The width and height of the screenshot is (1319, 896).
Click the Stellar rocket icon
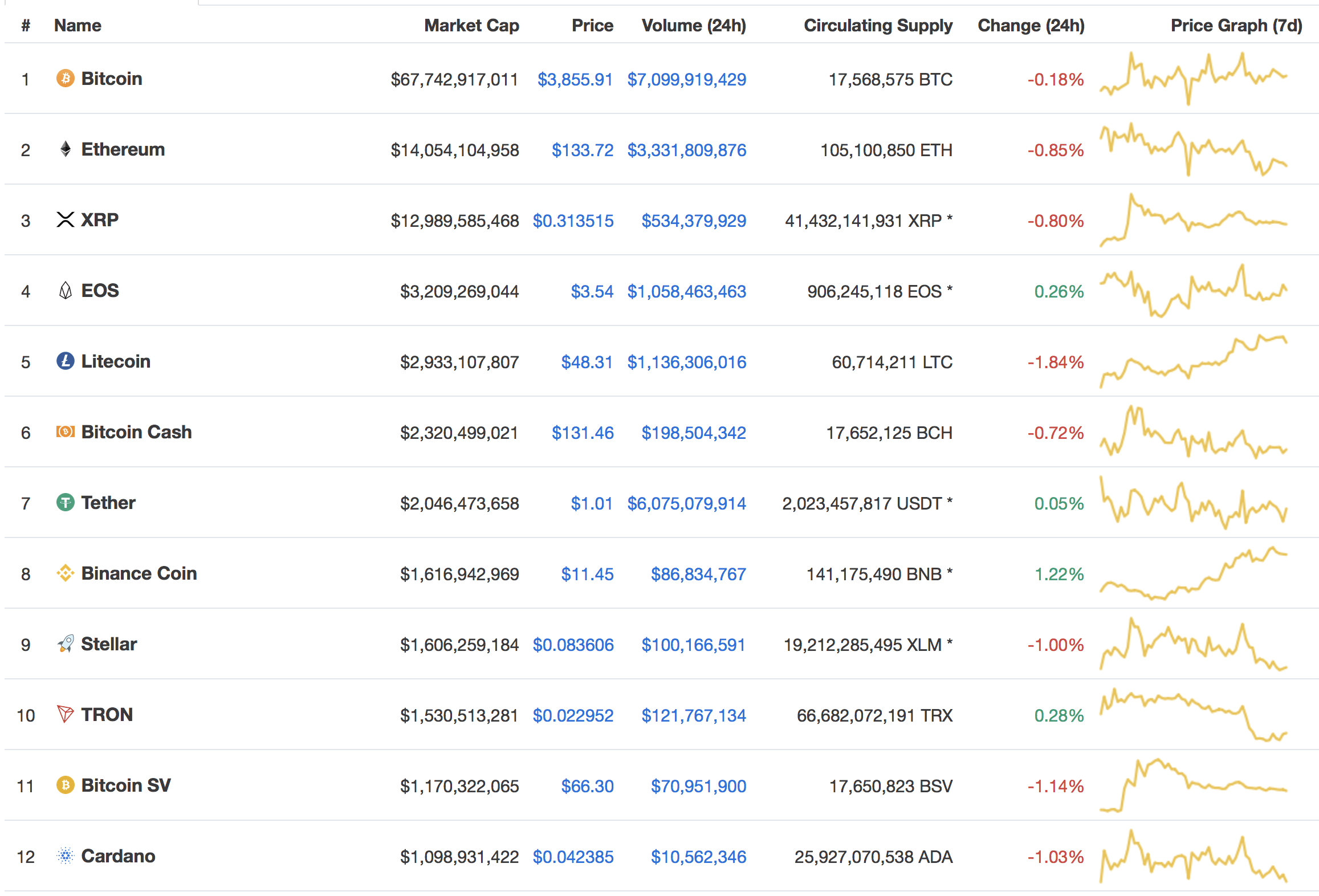coord(66,644)
